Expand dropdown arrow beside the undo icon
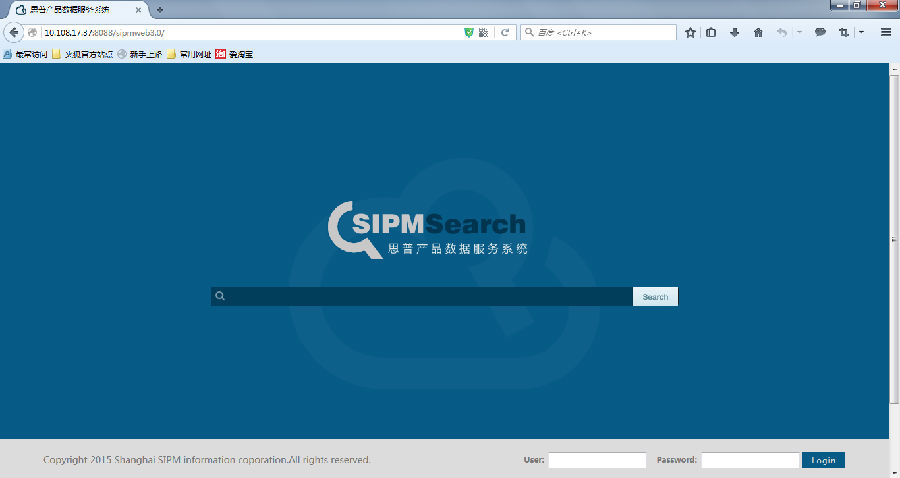Image resolution: width=900 pixels, height=478 pixels. [x=799, y=33]
